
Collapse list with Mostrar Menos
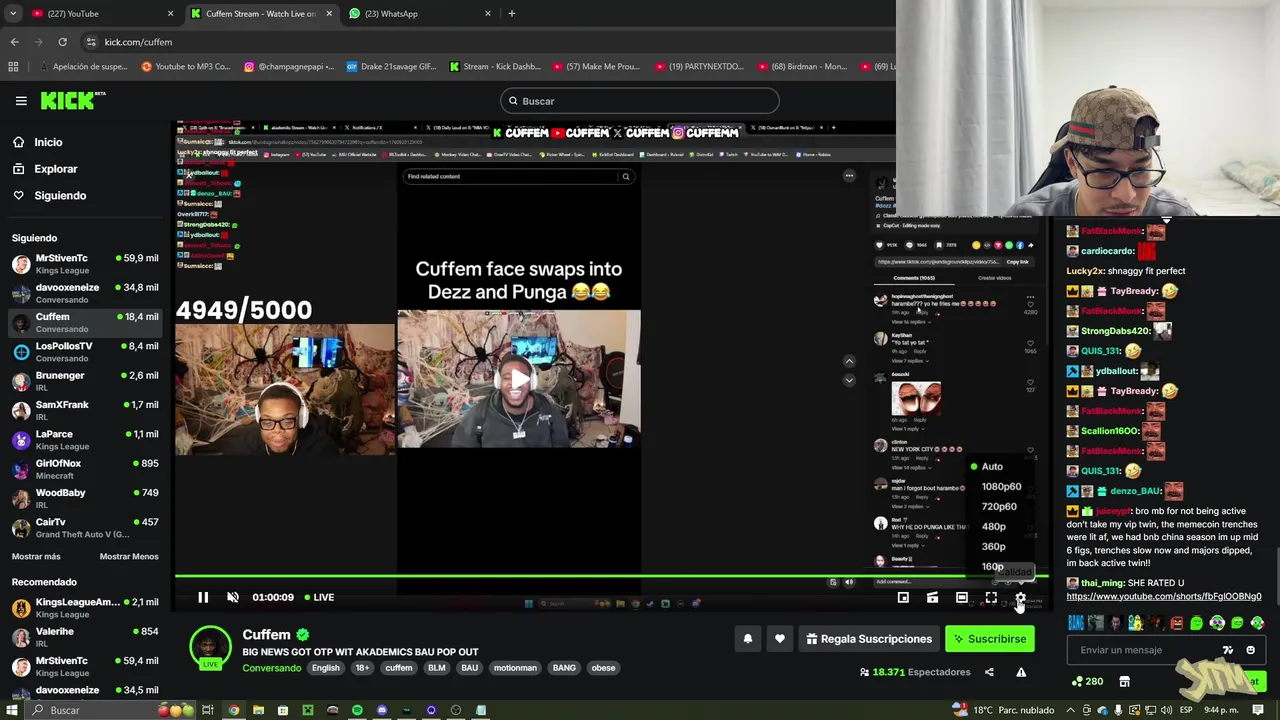click(129, 556)
